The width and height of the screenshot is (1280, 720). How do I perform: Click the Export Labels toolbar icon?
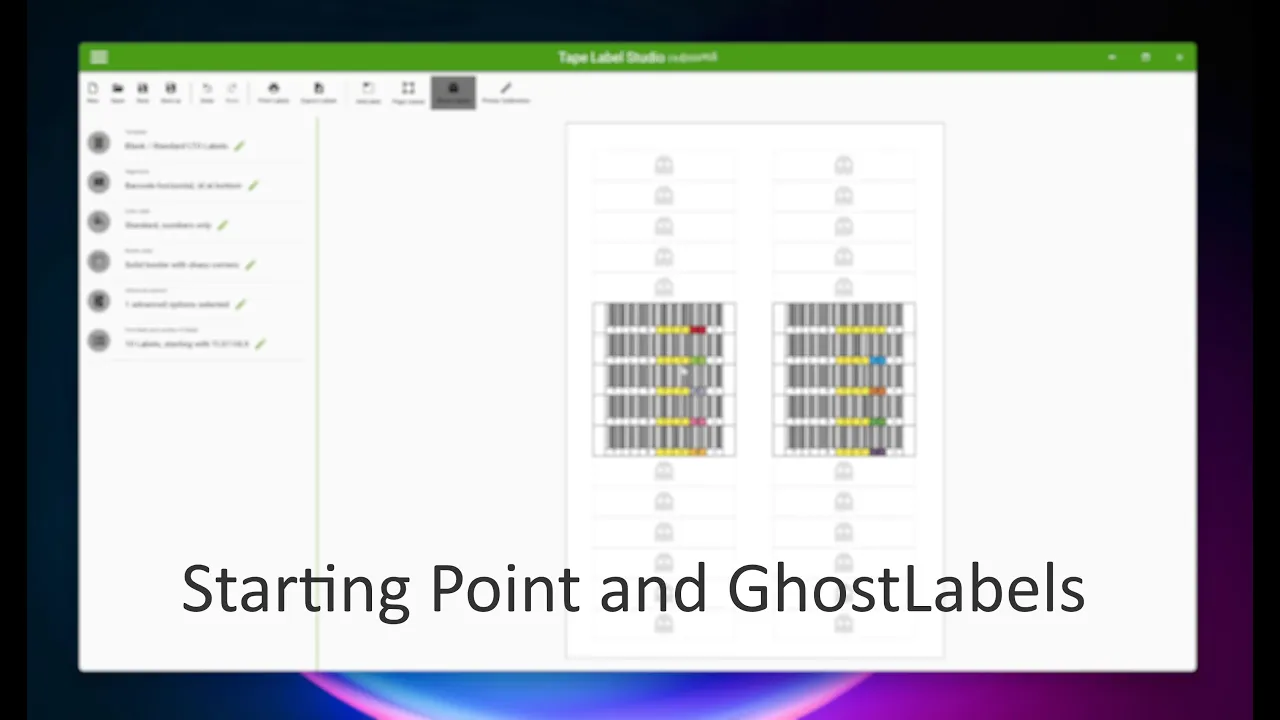319,92
